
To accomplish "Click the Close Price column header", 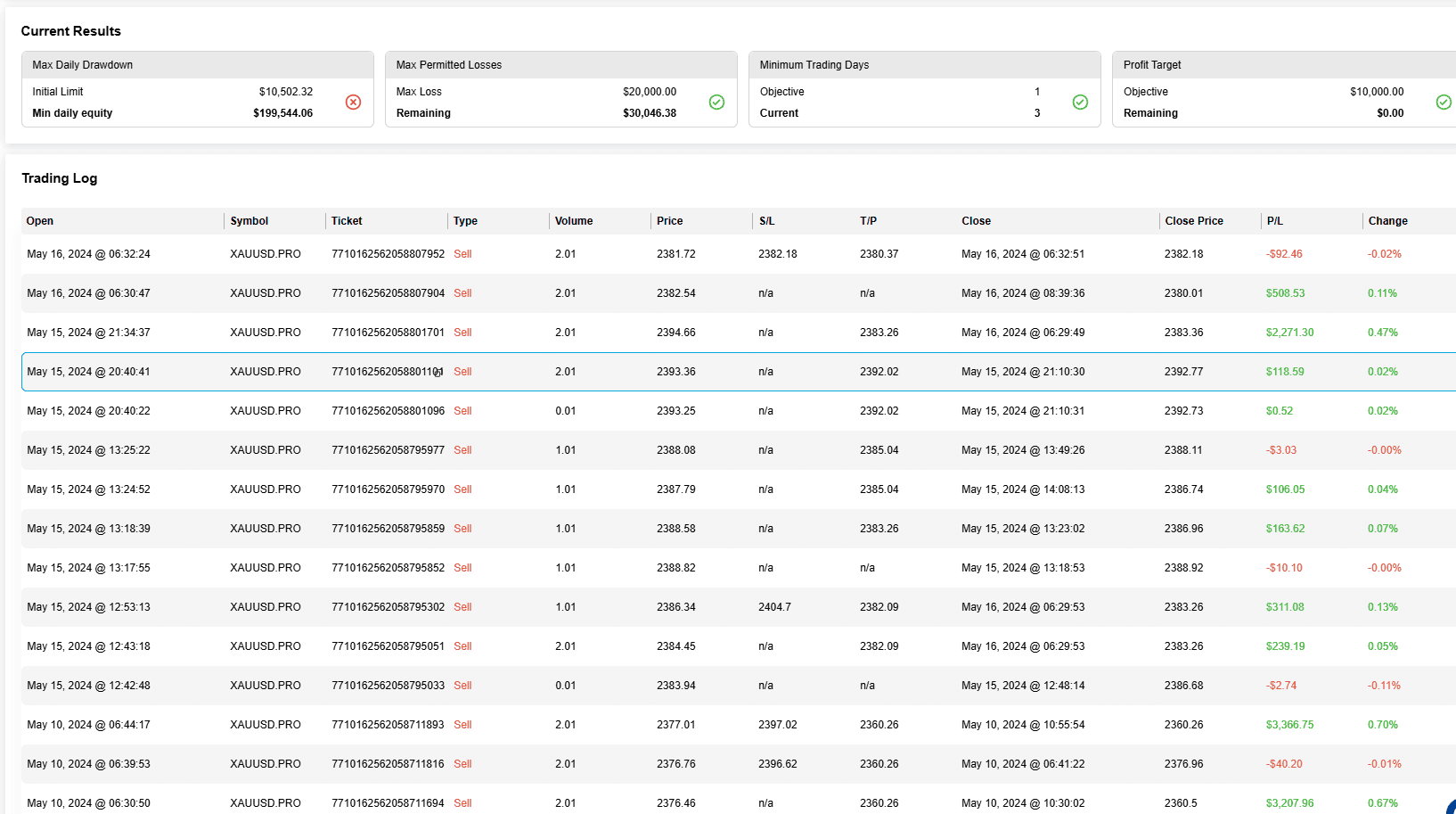I will coord(1194,221).
